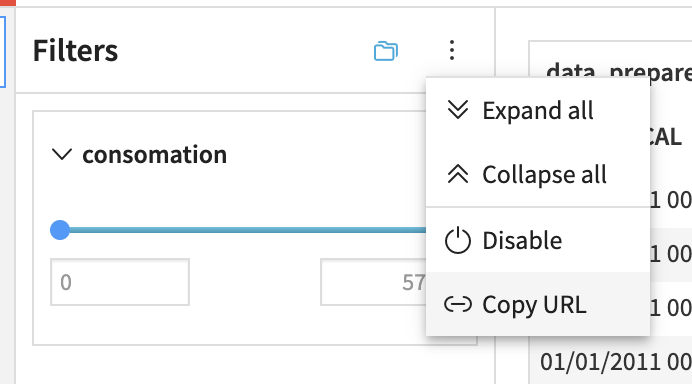Click the data_prepare title in the right panel

coord(619,71)
